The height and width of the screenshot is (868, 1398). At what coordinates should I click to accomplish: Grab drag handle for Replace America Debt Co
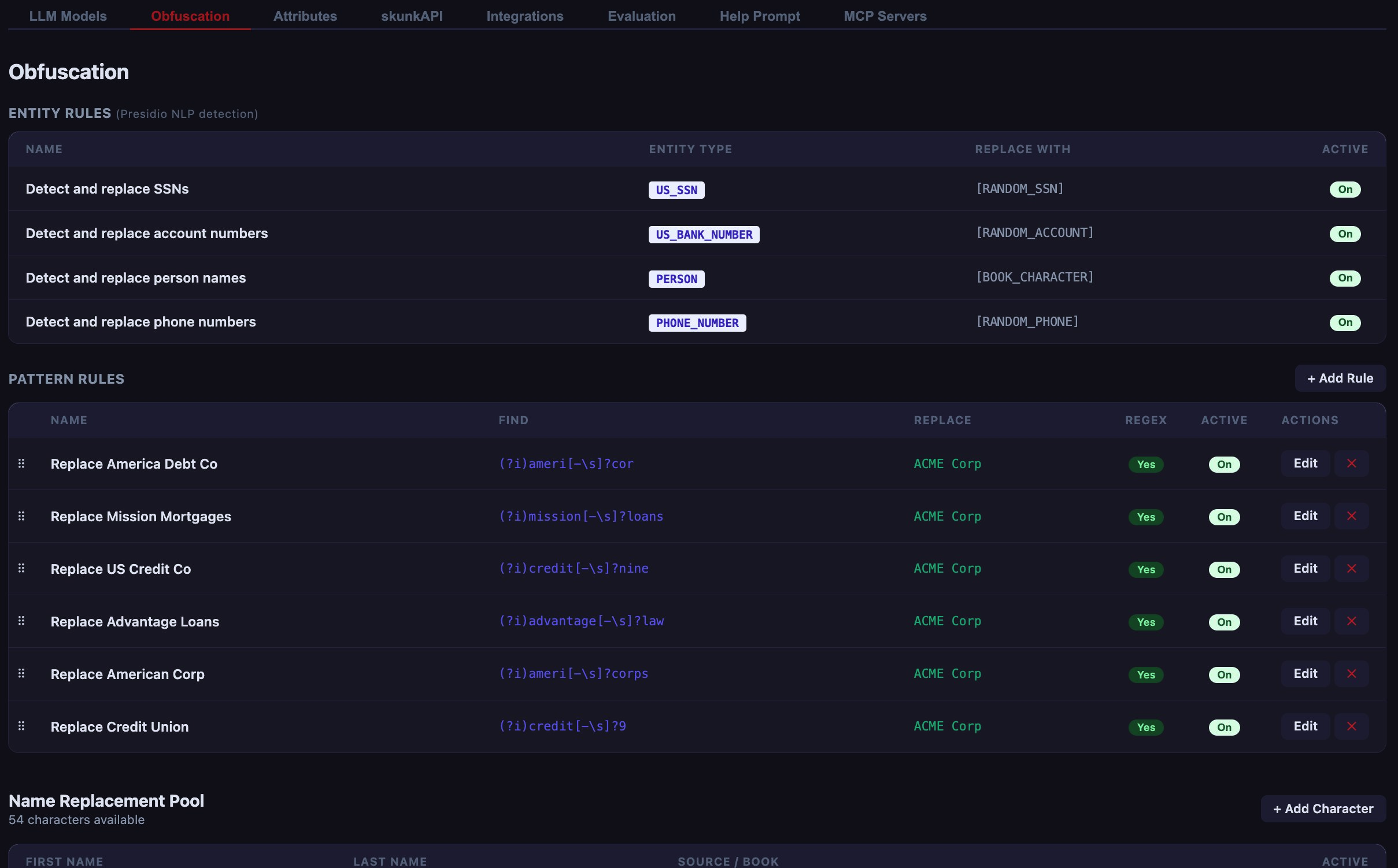pos(21,463)
